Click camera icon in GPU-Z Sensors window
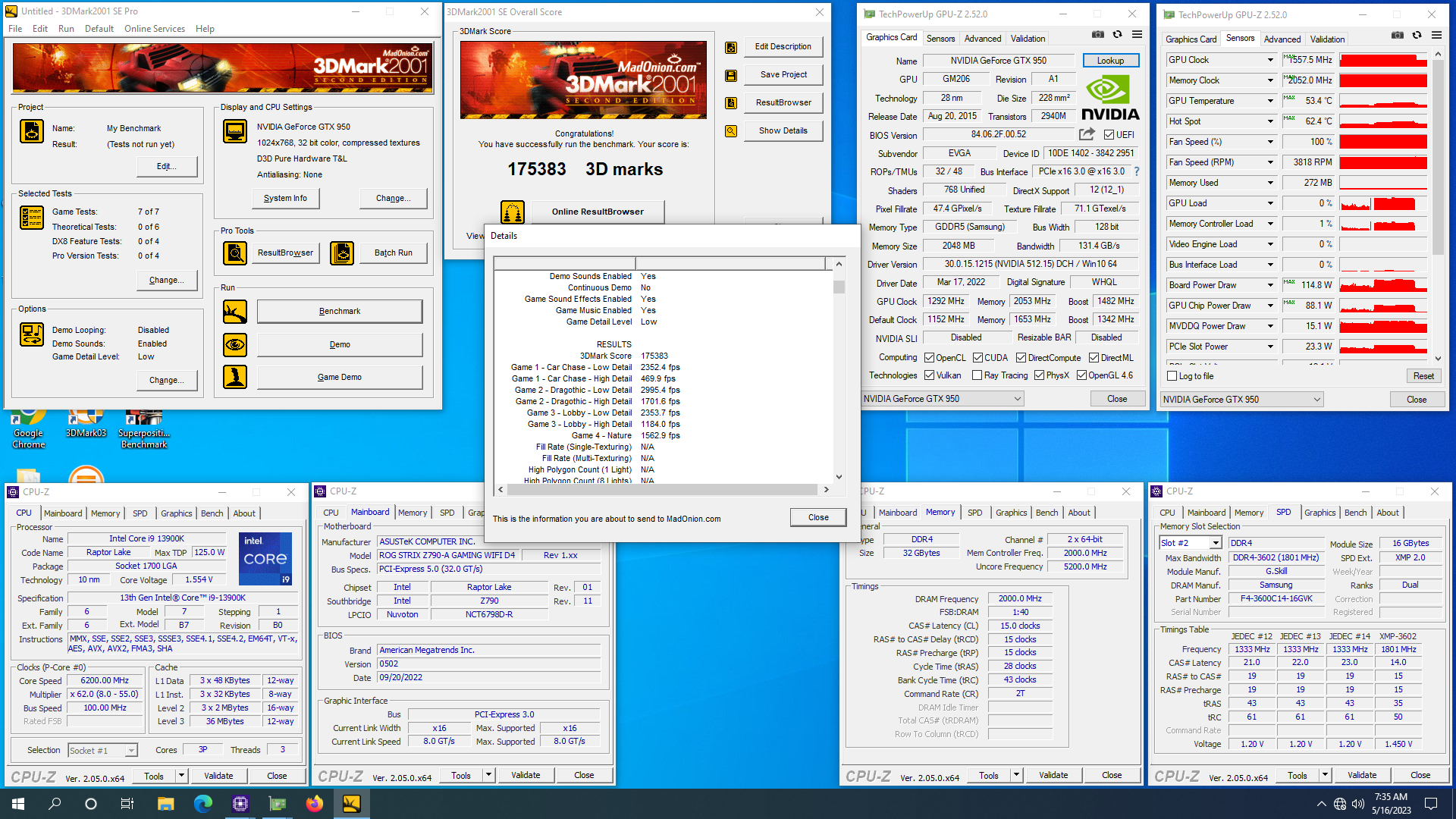 pyautogui.click(x=1397, y=35)
